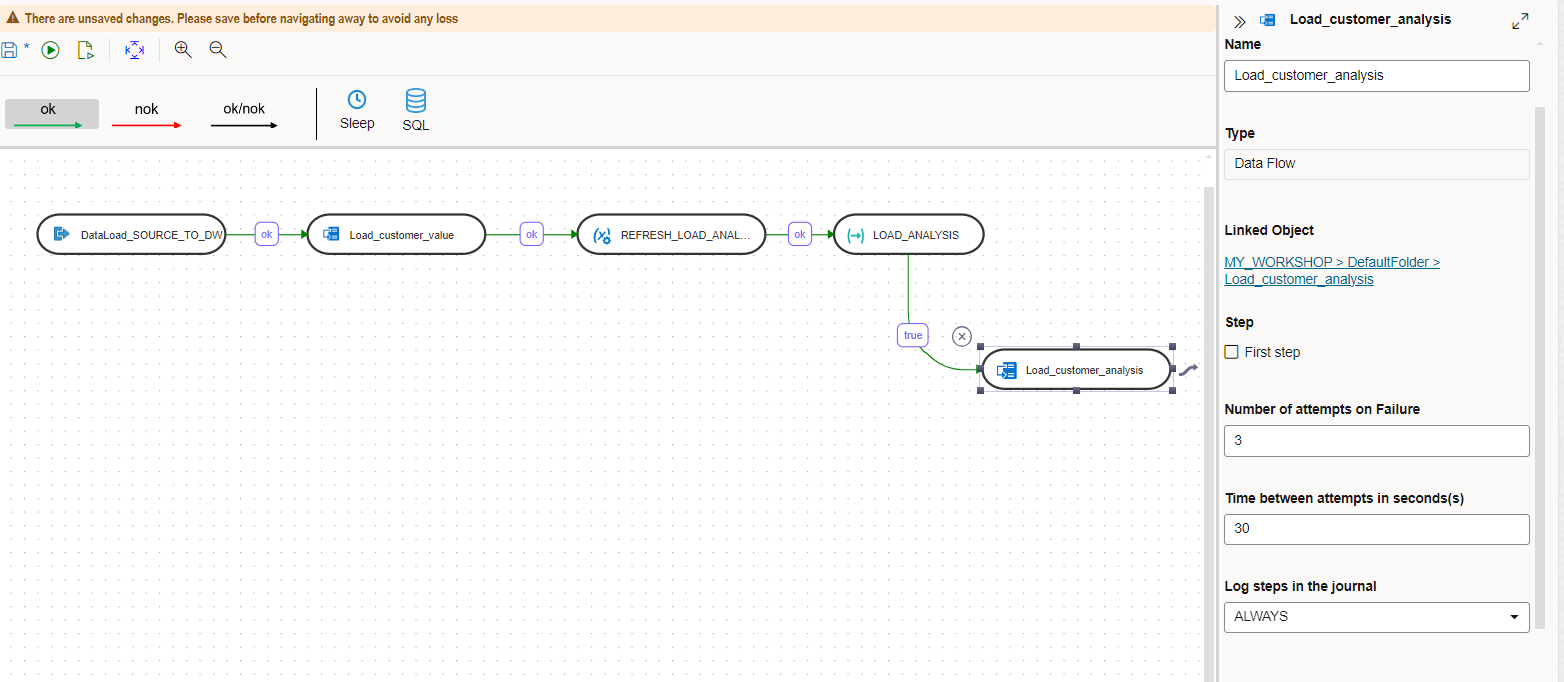This screenshot has width=1564, height=682.
Task: Save the workflow with the disk icon
Action: (10, 50)
